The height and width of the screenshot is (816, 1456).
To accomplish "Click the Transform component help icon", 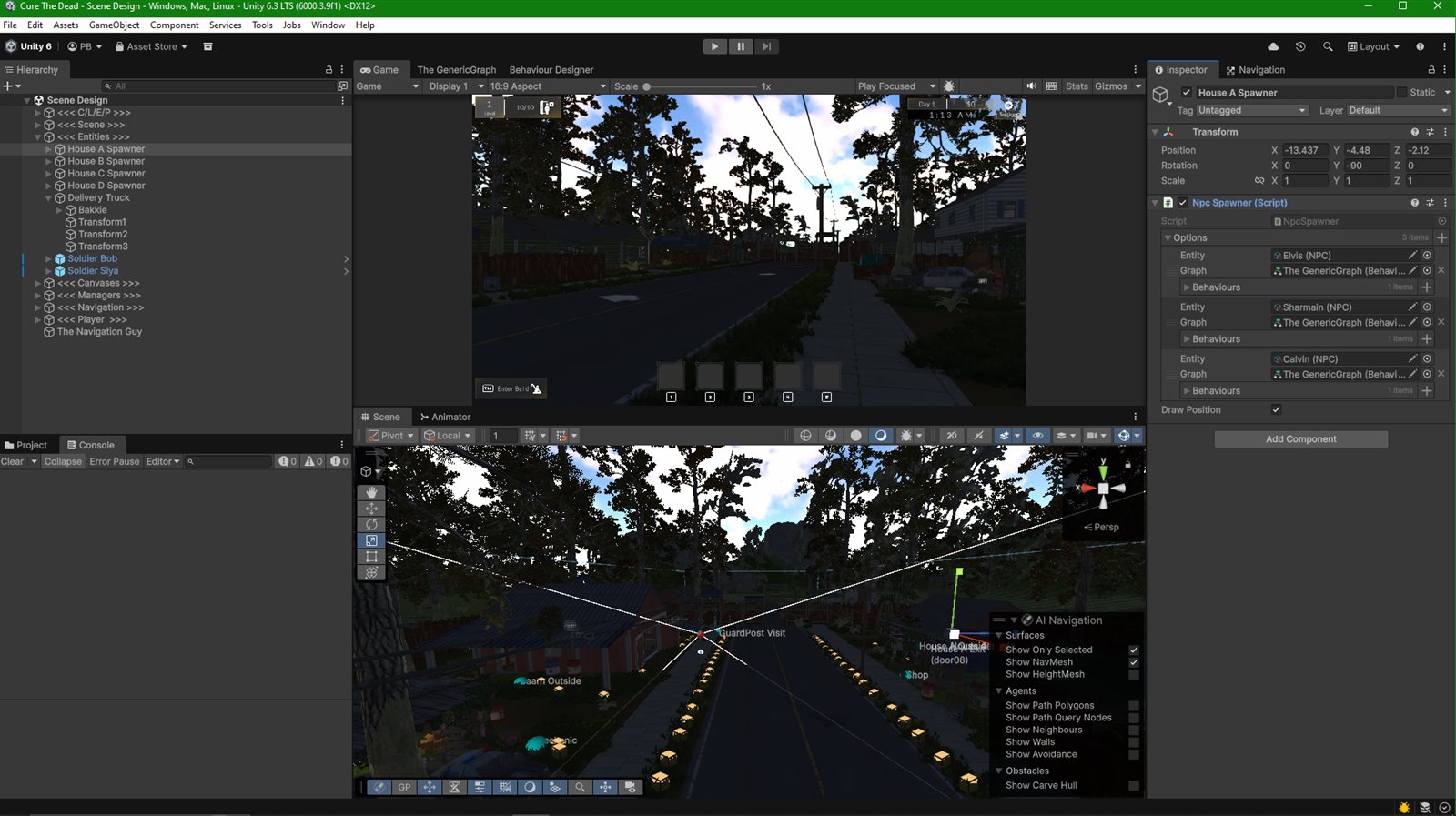I will tap(1414, 132).
